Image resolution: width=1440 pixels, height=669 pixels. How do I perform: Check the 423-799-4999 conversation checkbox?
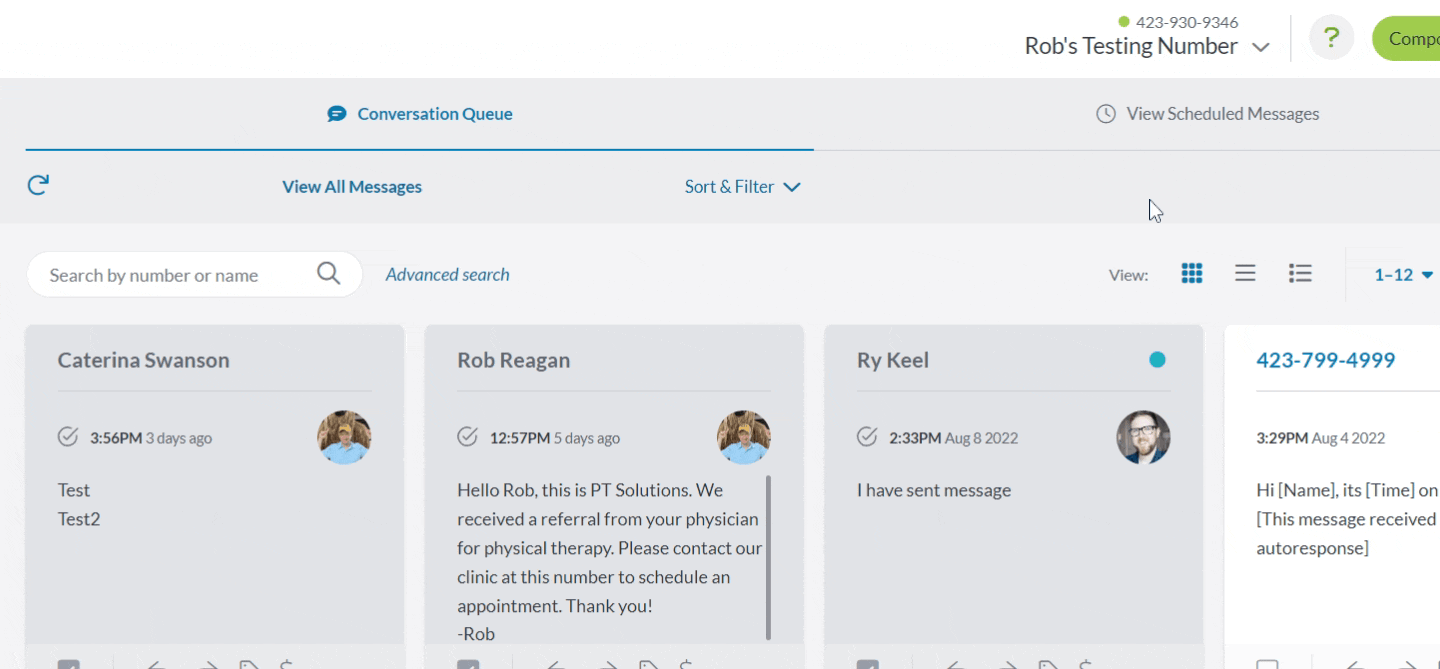(x=1267, y=664)
